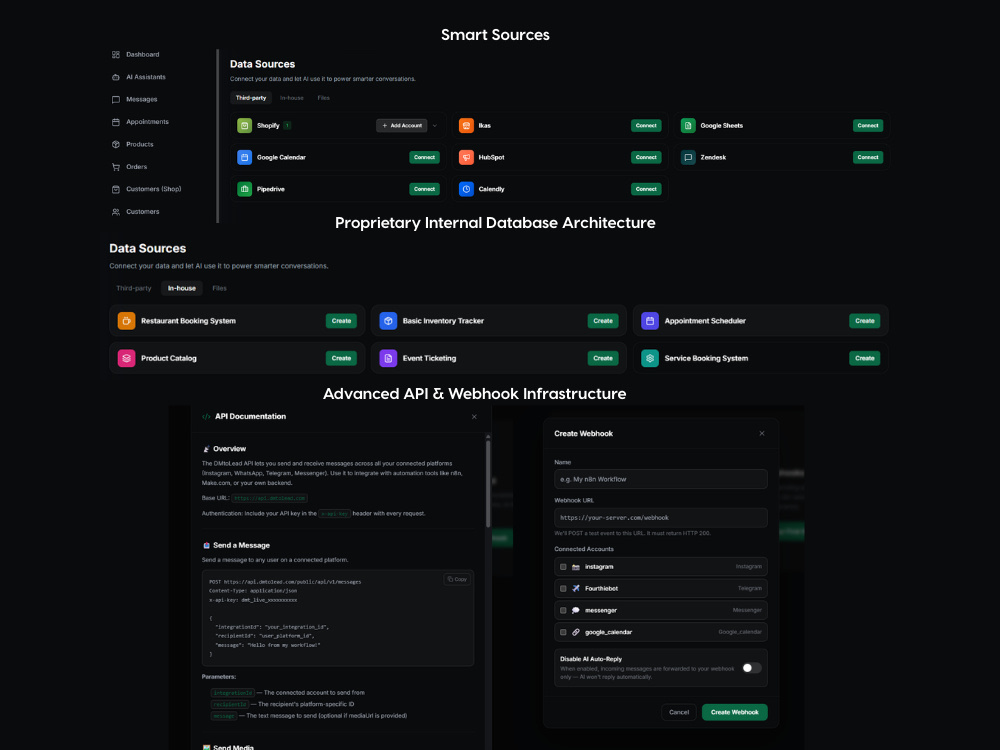Connect HubSpot
1000x750 pixels.
tap(646, 158)
